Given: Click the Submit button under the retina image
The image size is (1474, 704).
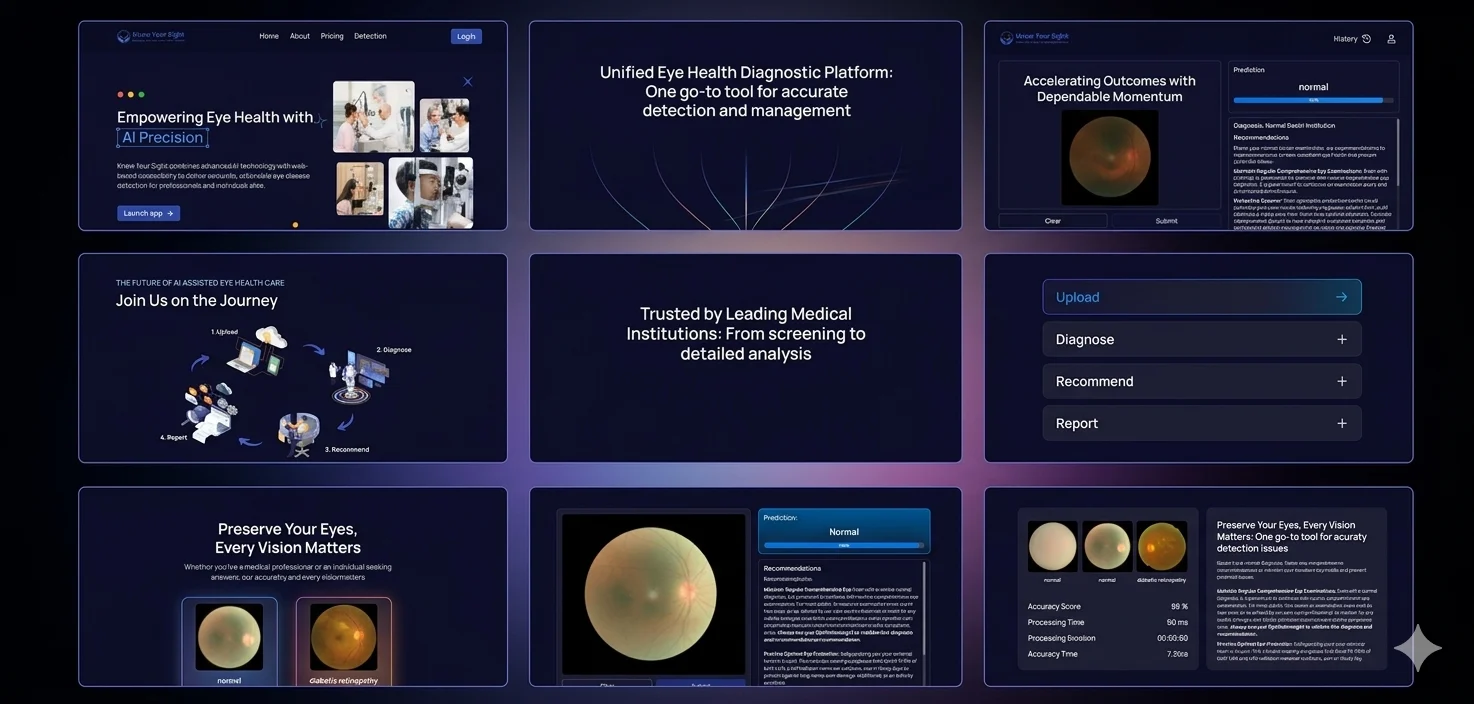Looking at the screenshot, I should [x=1166, y=221].
